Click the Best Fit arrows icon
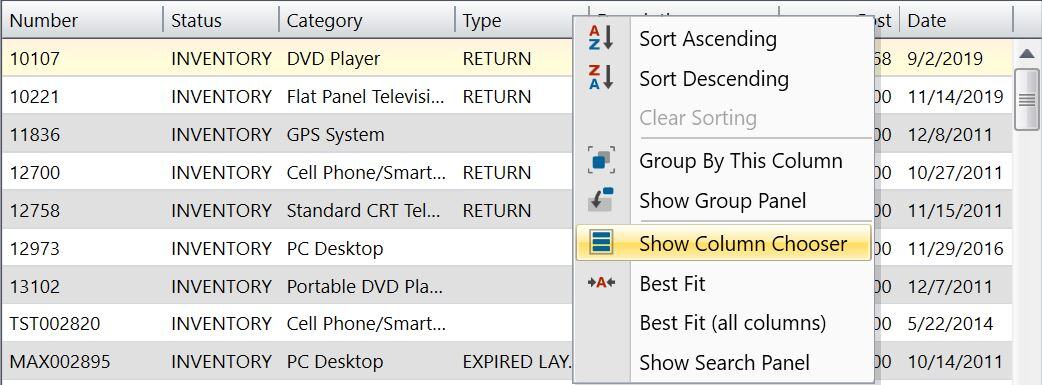Image resolution: width=1042 pixels, height=385 pixels. click(601, 283)
